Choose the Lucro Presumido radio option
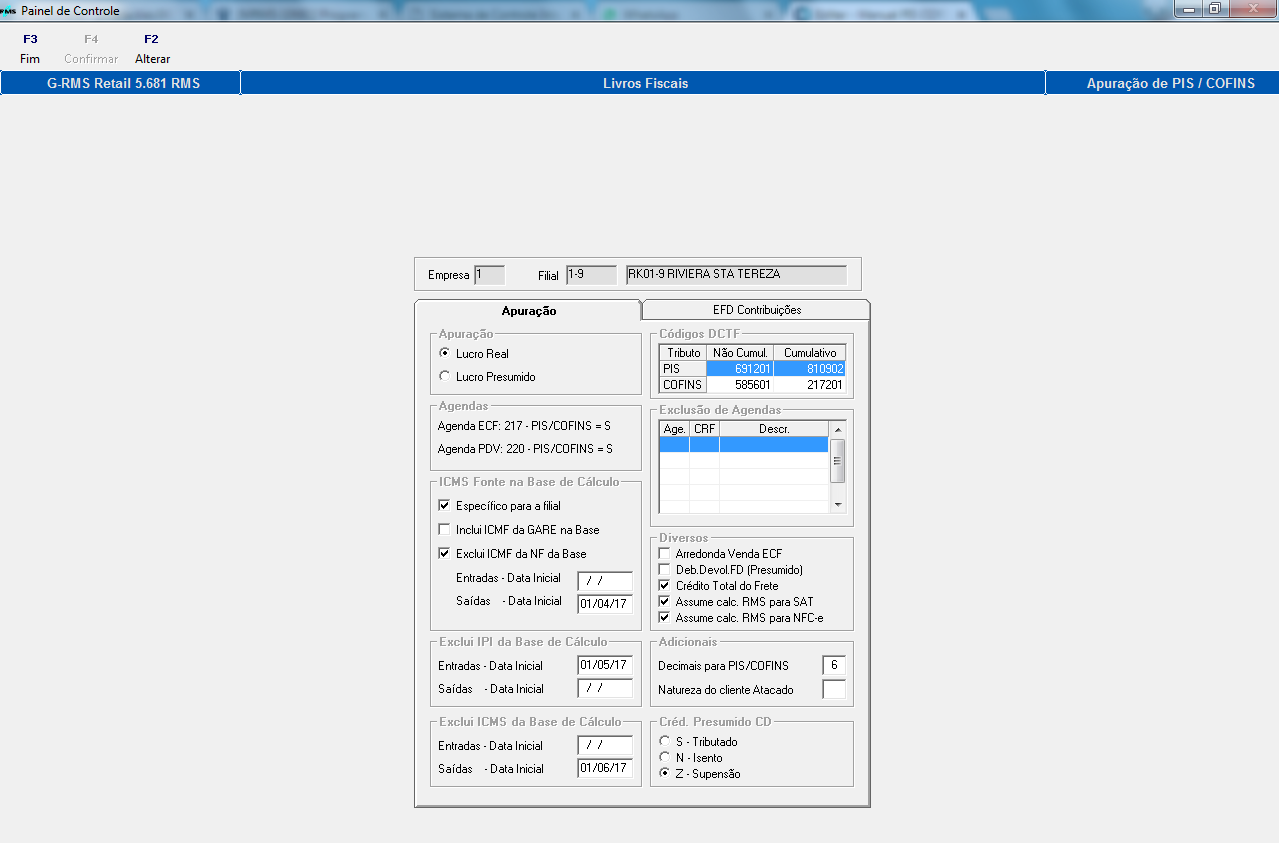The width and height of the screenshot is (1279, 843). (x=488, y=377)
